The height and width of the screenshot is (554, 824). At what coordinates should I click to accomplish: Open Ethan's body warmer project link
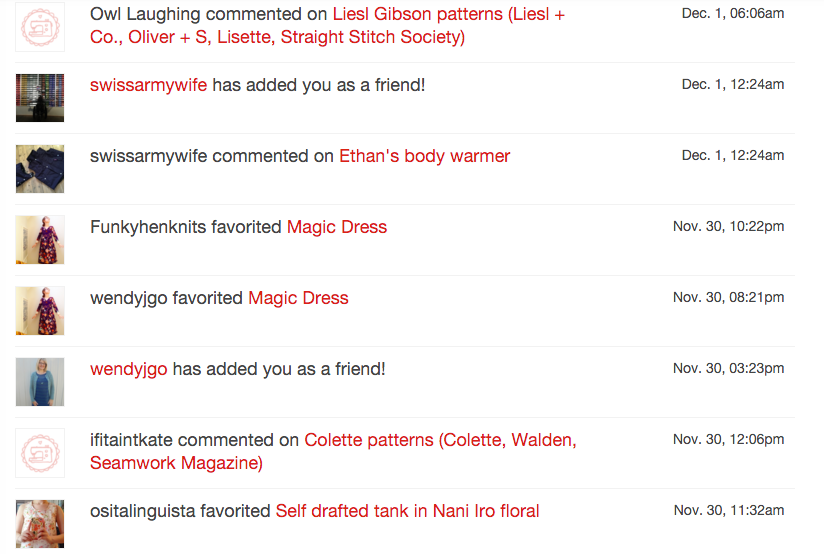tap(425, 156)
